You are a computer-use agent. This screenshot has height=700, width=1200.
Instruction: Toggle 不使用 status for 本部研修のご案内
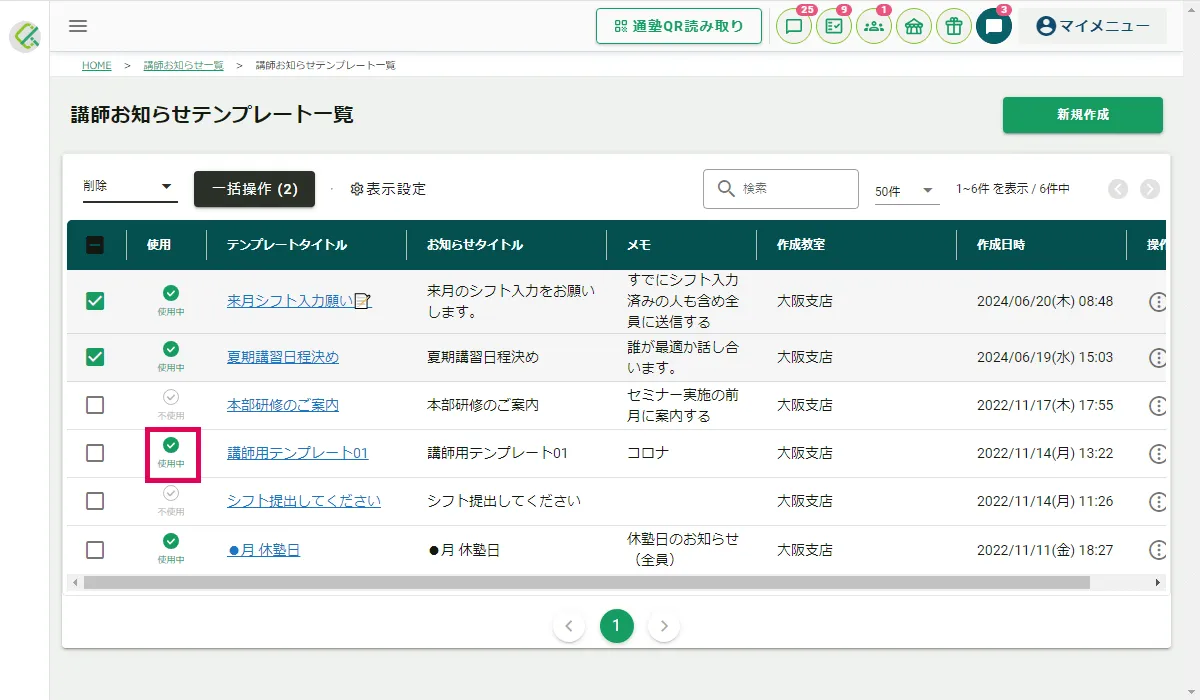point(171,404)
